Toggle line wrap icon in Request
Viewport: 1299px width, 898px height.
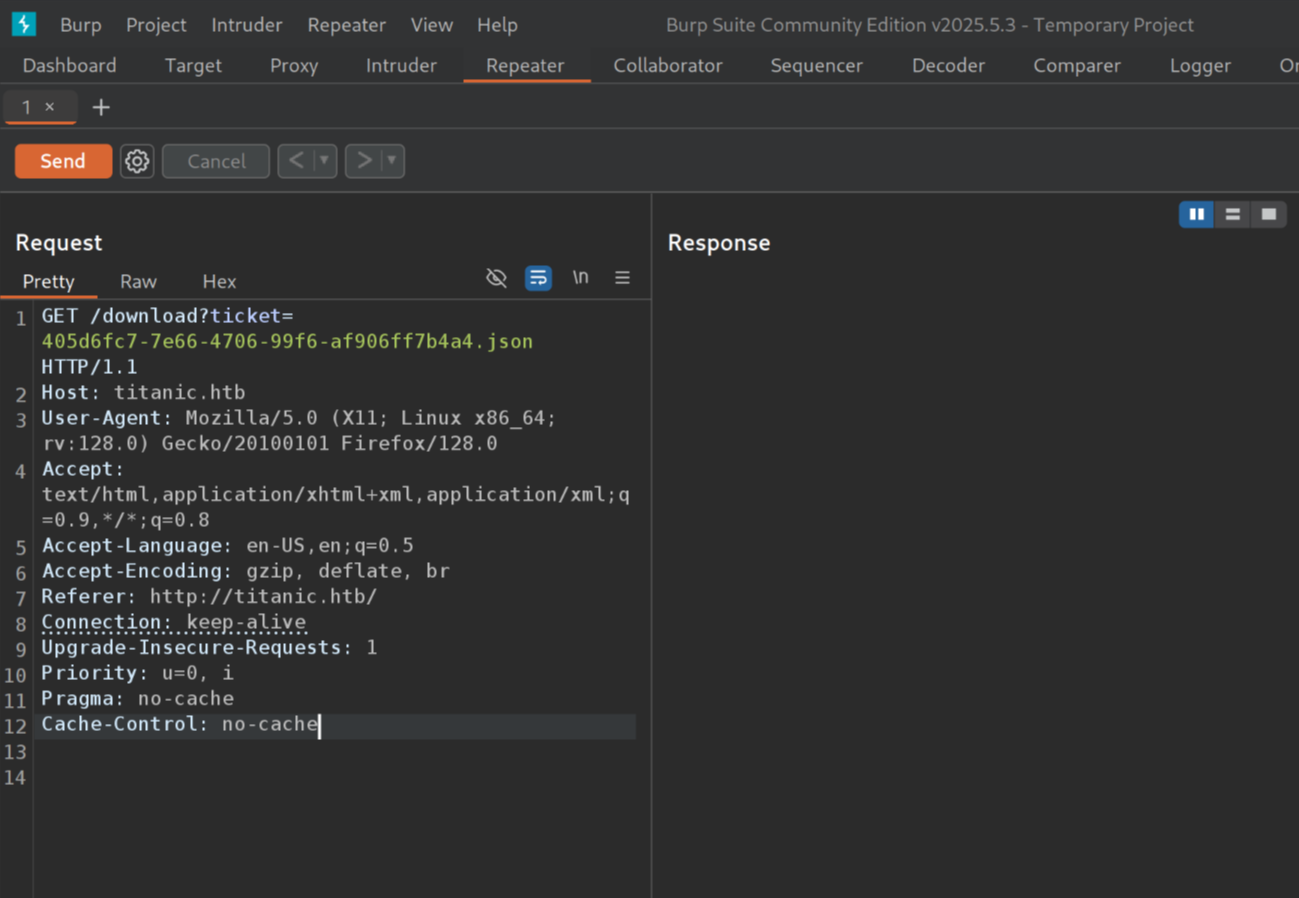(x=538, y=278)
